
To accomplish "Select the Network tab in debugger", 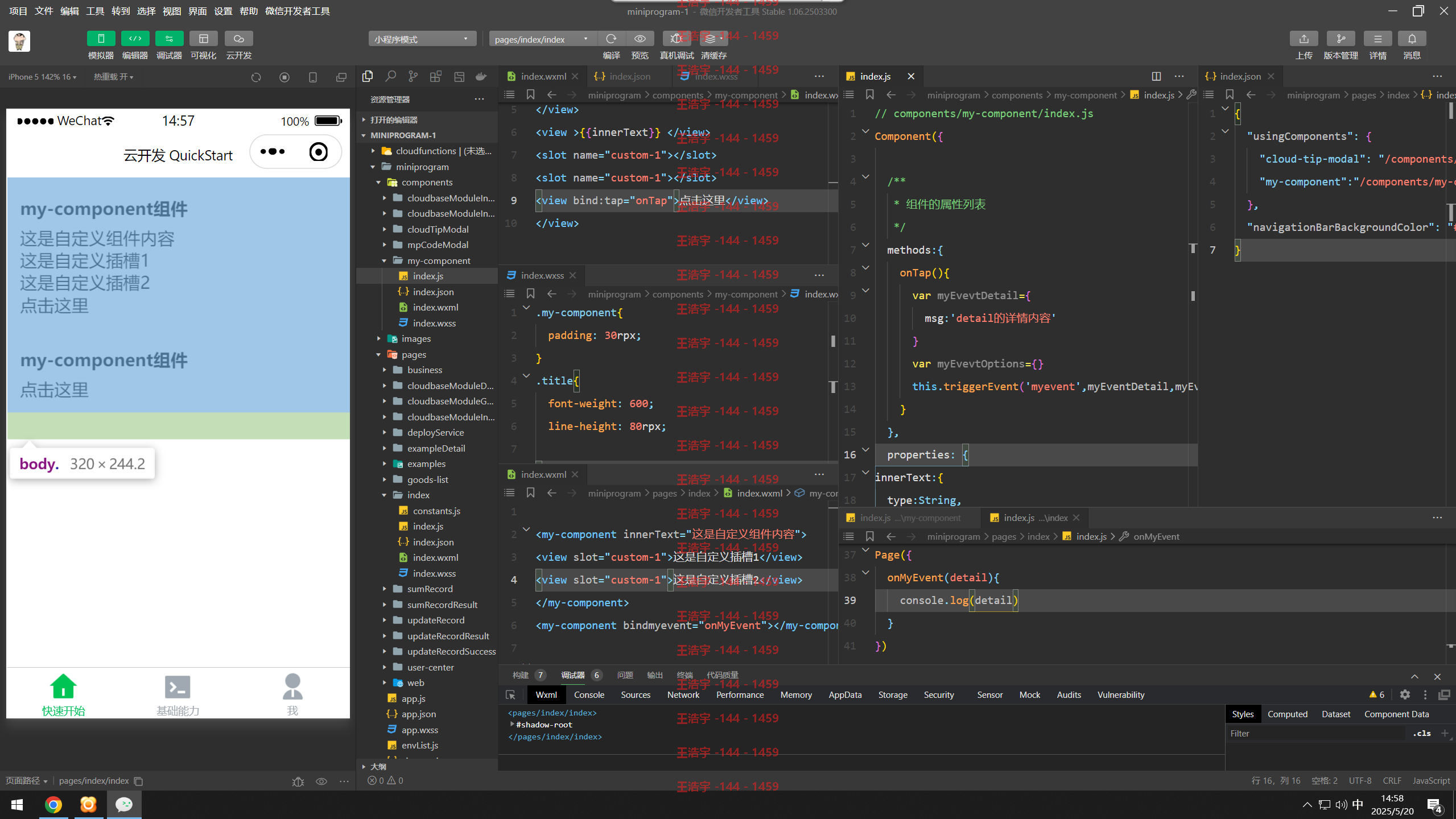I will coord(683,694).
